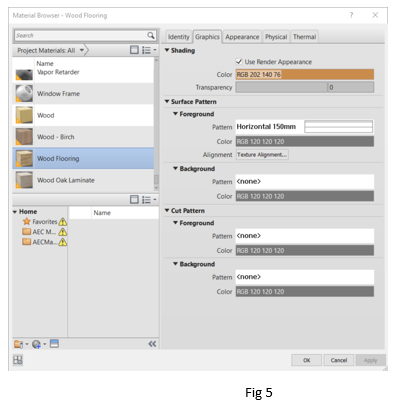The height and width of the screenshot is (410, 398).
Task: Collapse library panel with double chevron
Action: point(152,344)
